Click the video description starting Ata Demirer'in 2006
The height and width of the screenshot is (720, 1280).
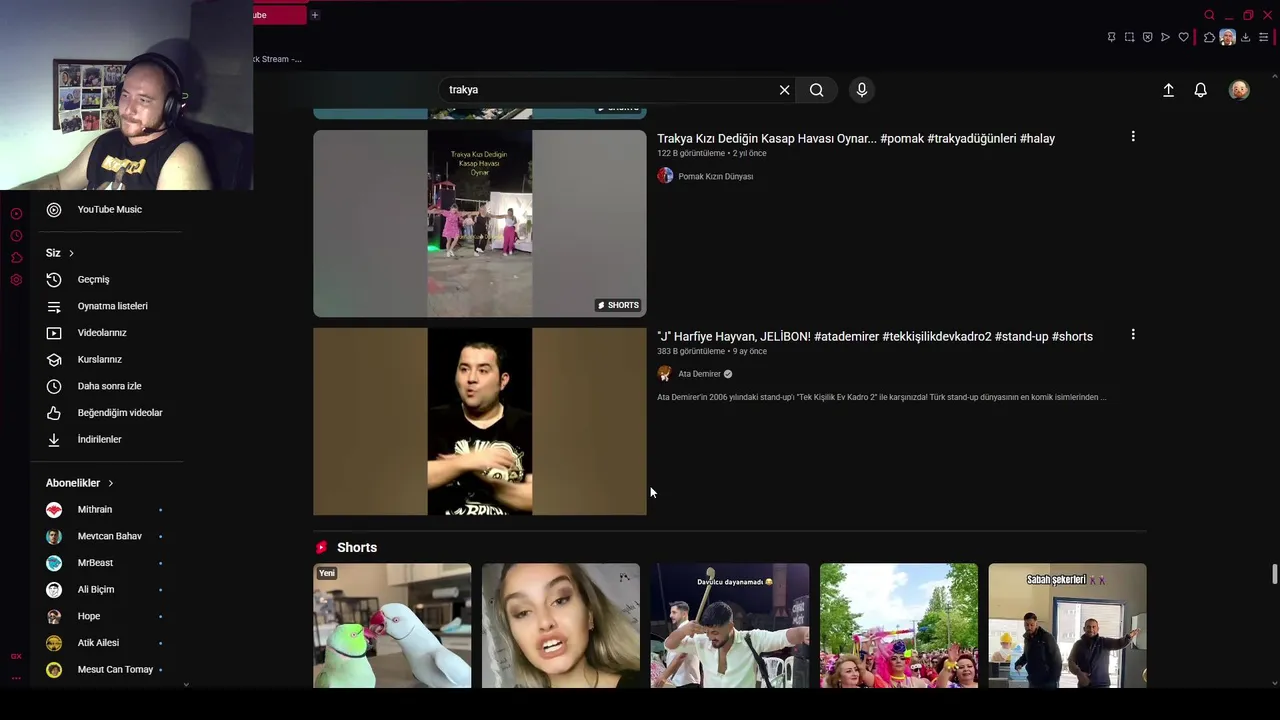pyautogui.click(x=881, y=397)
